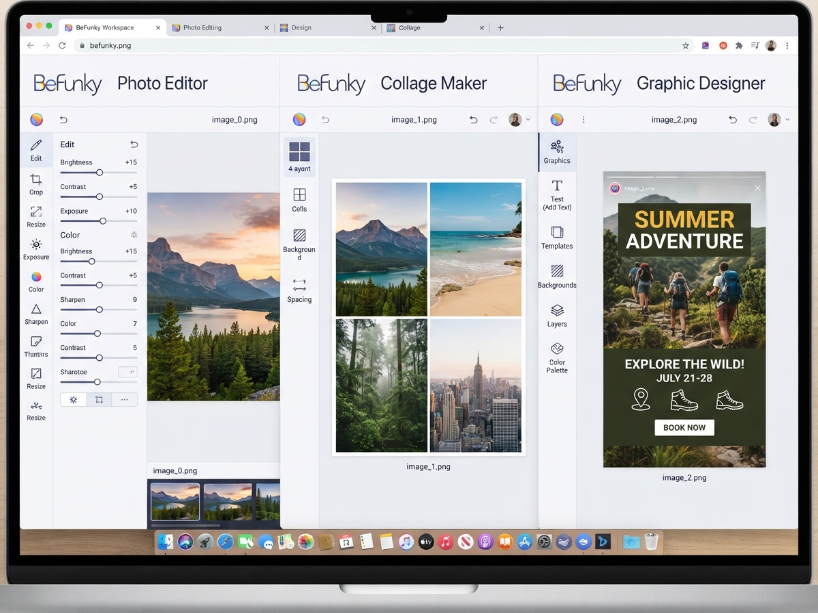Screen dimensions: 818x613
Task: Click undo arrow in Graphic Designer toolbar
Action: click(732, 119)
